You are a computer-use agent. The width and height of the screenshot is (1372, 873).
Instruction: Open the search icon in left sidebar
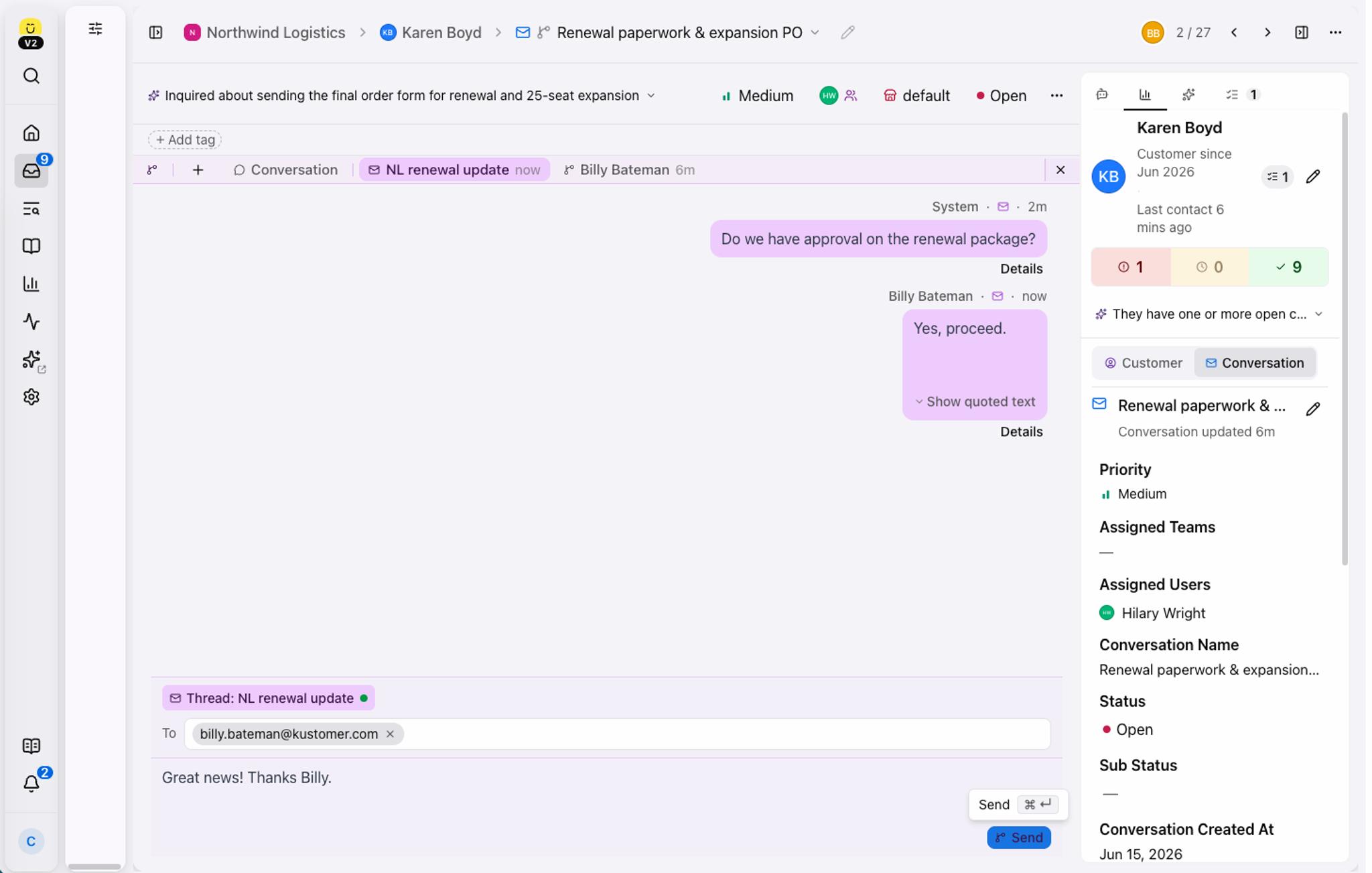[x=31, y=76]
